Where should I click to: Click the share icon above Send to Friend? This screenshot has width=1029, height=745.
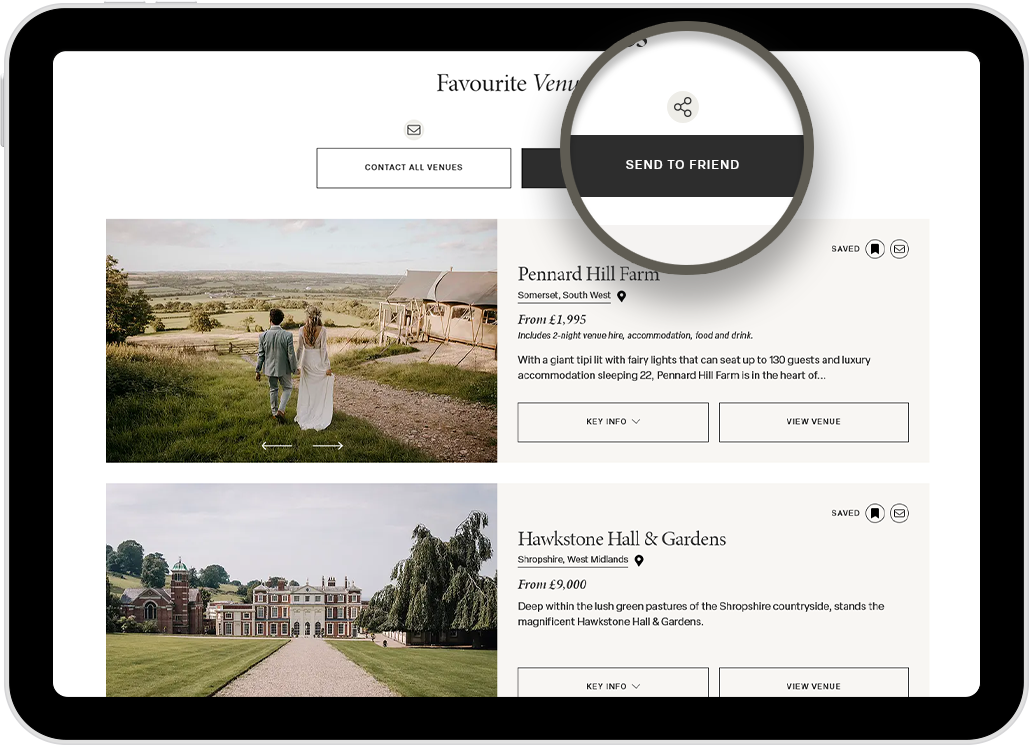point(682,107)
